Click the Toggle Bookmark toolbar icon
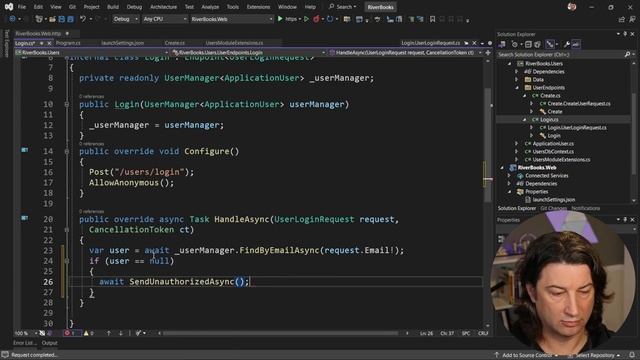The height and width of the screenshot is (360, 640). pos(432,19)
